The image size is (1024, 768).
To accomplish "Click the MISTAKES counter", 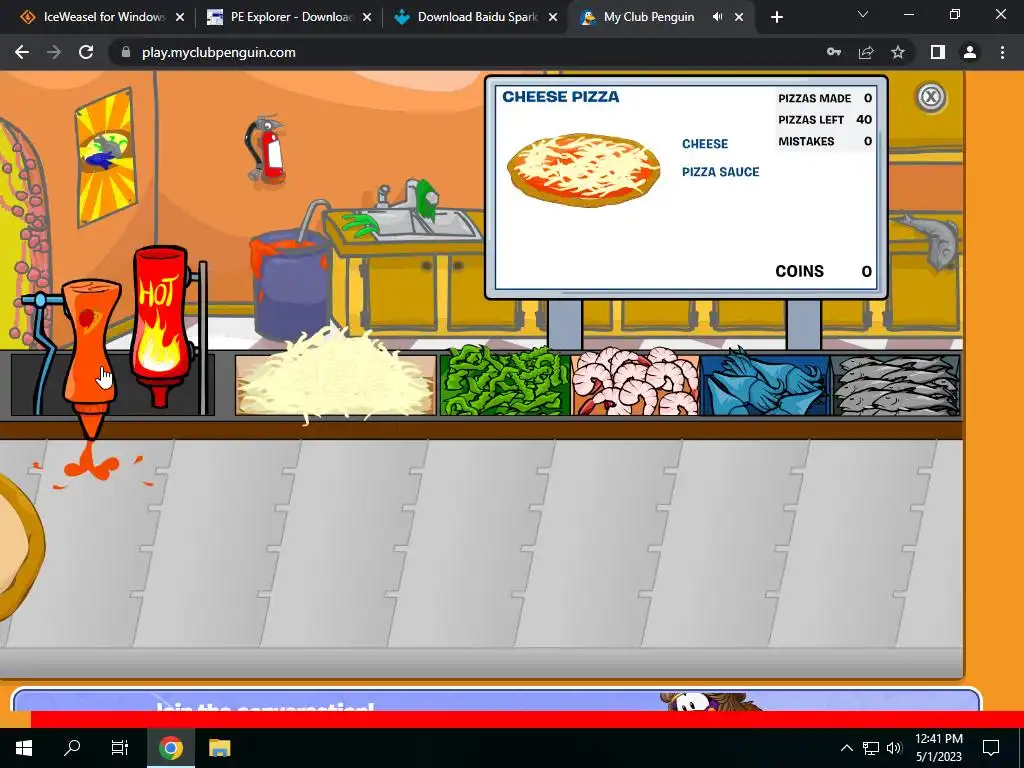I will point(825,141).
